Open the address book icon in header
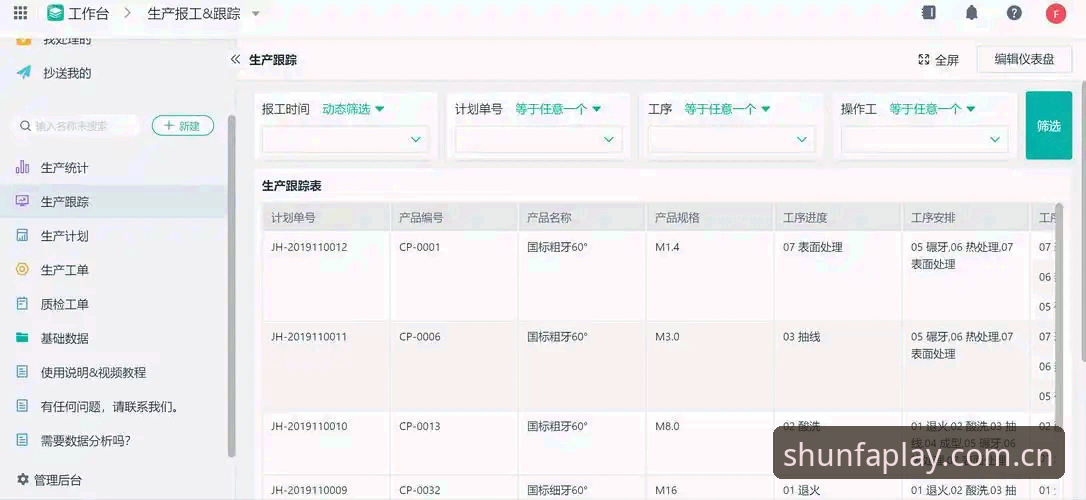Viewport: 1086px width, 500px height. pyautogui.click(x=929, y=12)
